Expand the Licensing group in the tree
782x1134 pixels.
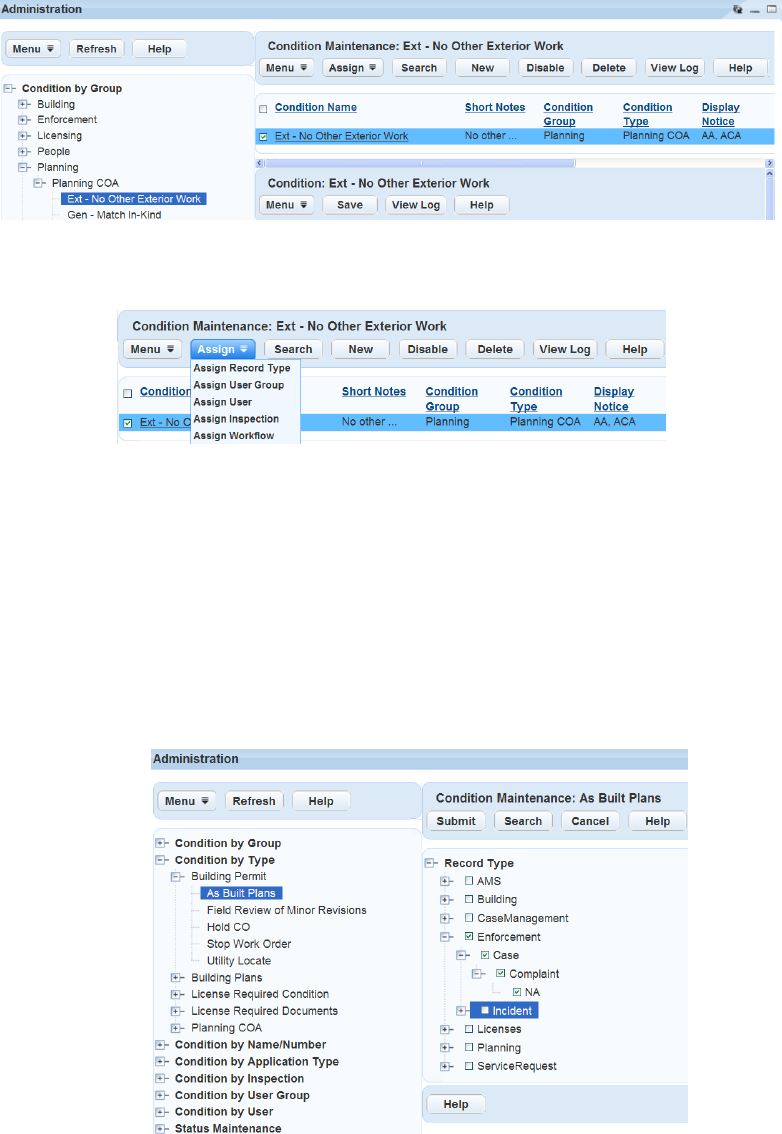23,136
